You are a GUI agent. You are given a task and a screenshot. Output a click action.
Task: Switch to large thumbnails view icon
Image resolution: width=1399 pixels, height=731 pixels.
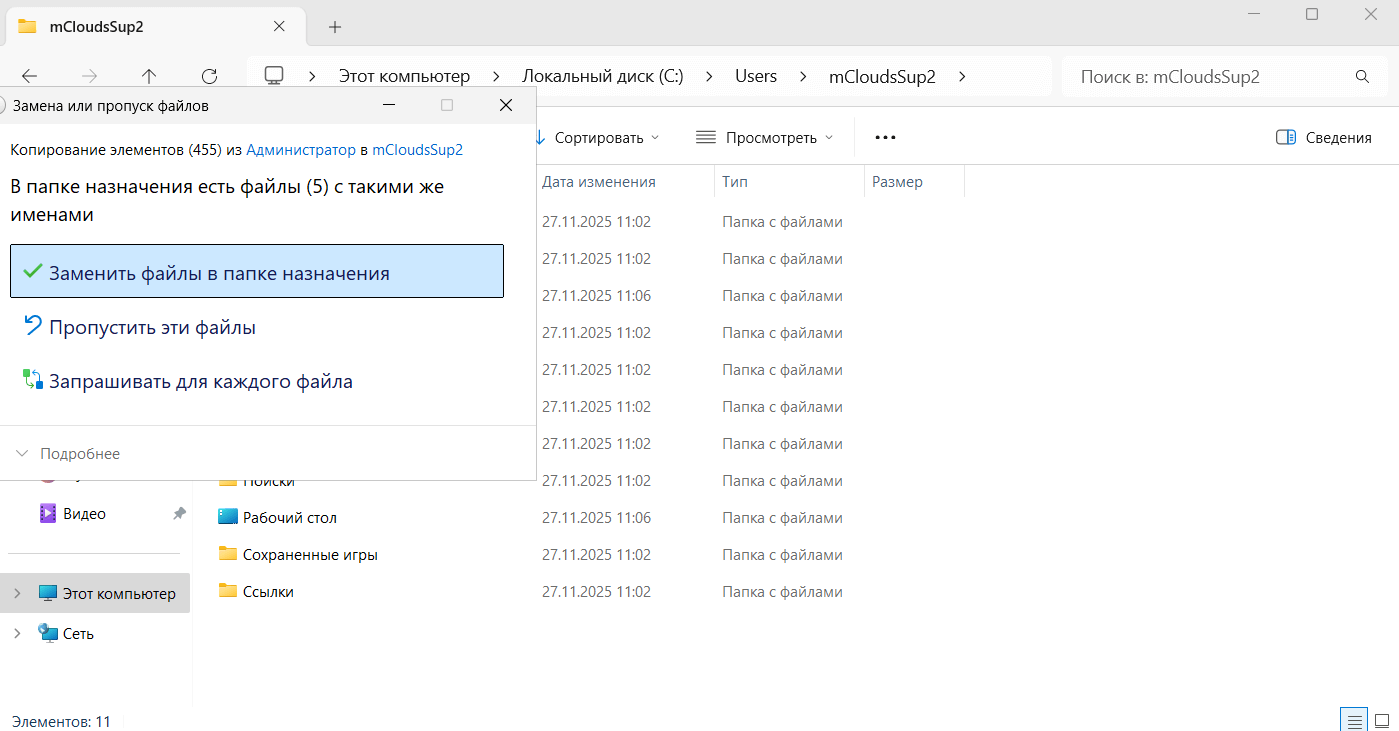[x=1382, y=720]
